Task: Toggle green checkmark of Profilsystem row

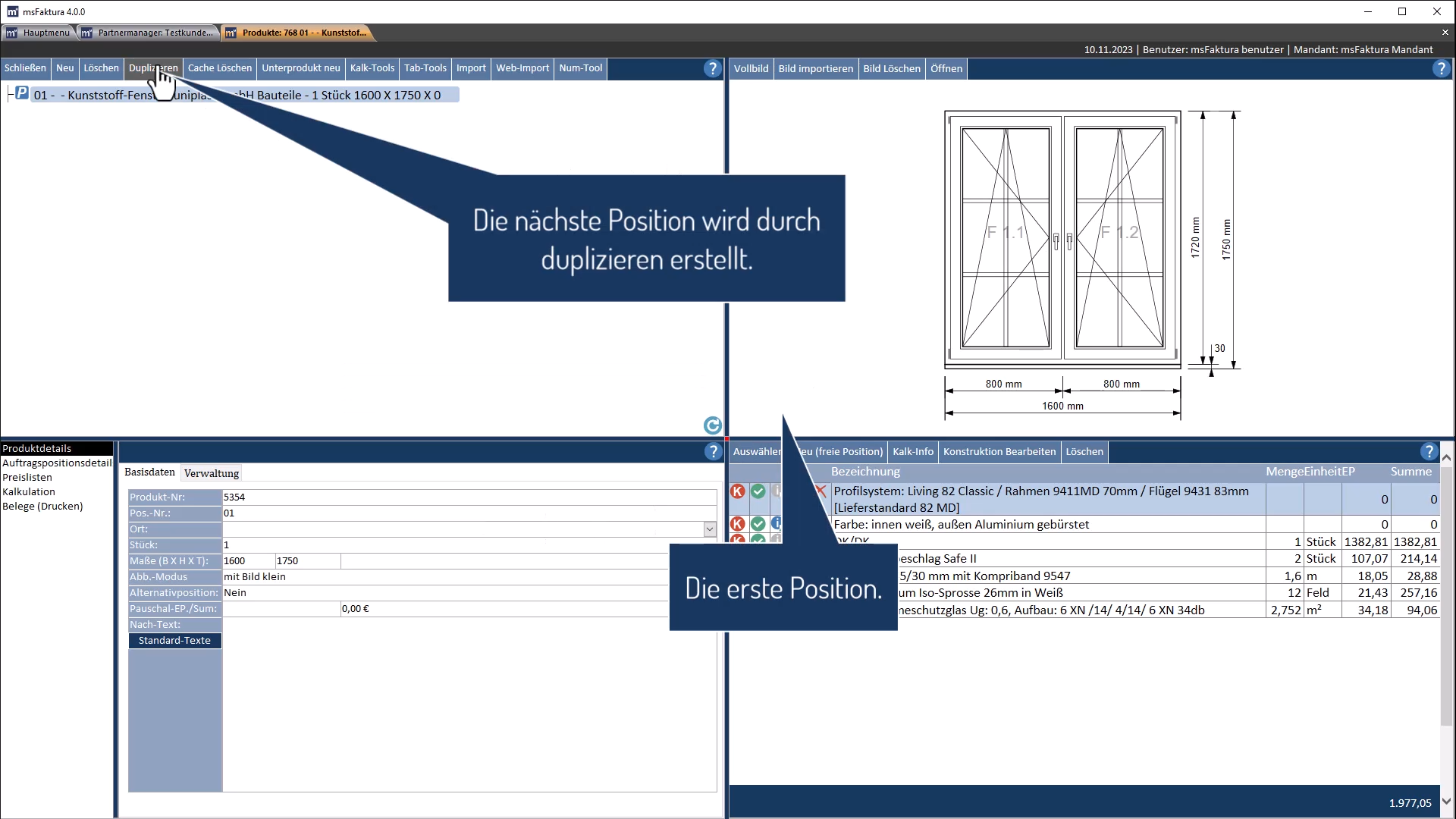Action: click(758, 491)
